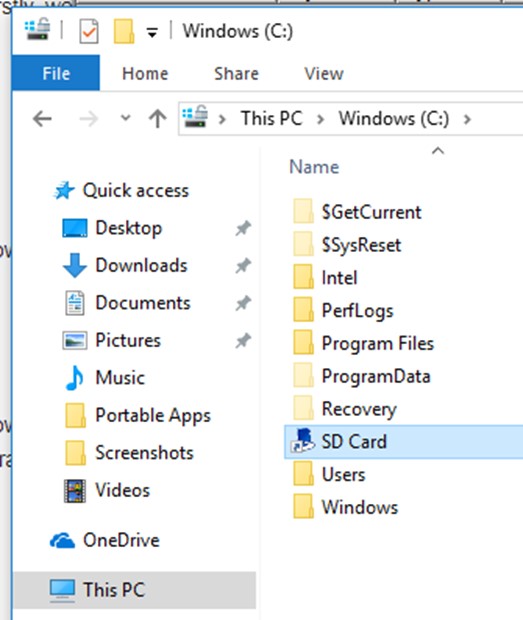Select the Intel folder

coord(339,278)
